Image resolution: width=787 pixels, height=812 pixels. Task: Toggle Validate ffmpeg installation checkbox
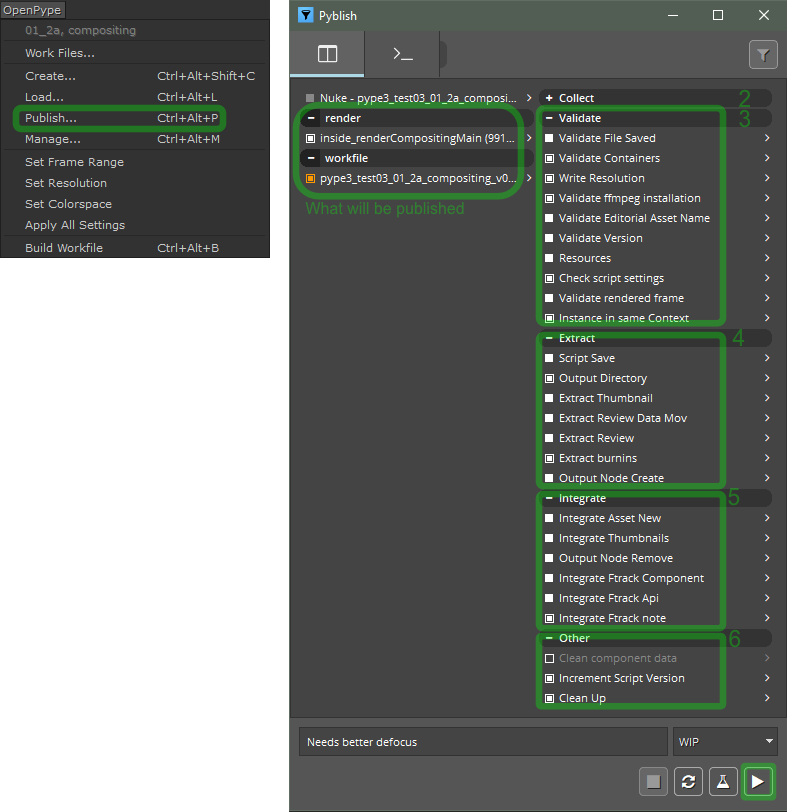[x=549, y=198]
